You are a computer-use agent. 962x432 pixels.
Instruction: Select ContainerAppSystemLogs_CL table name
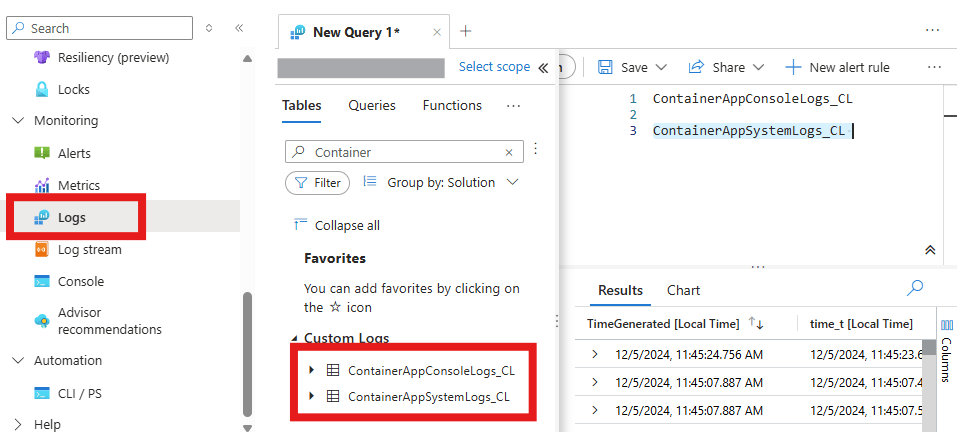[429, 397]
